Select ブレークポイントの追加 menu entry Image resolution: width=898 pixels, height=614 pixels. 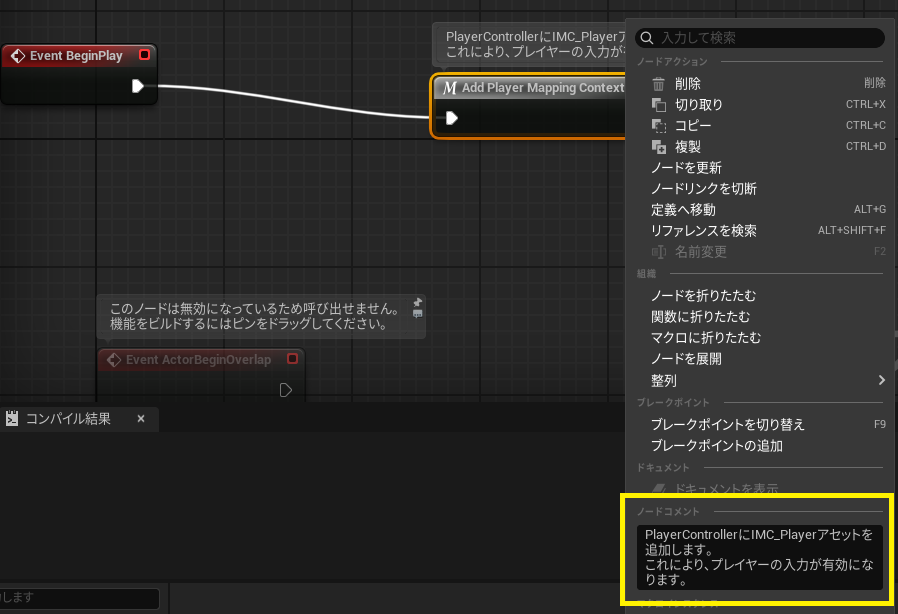762,446
